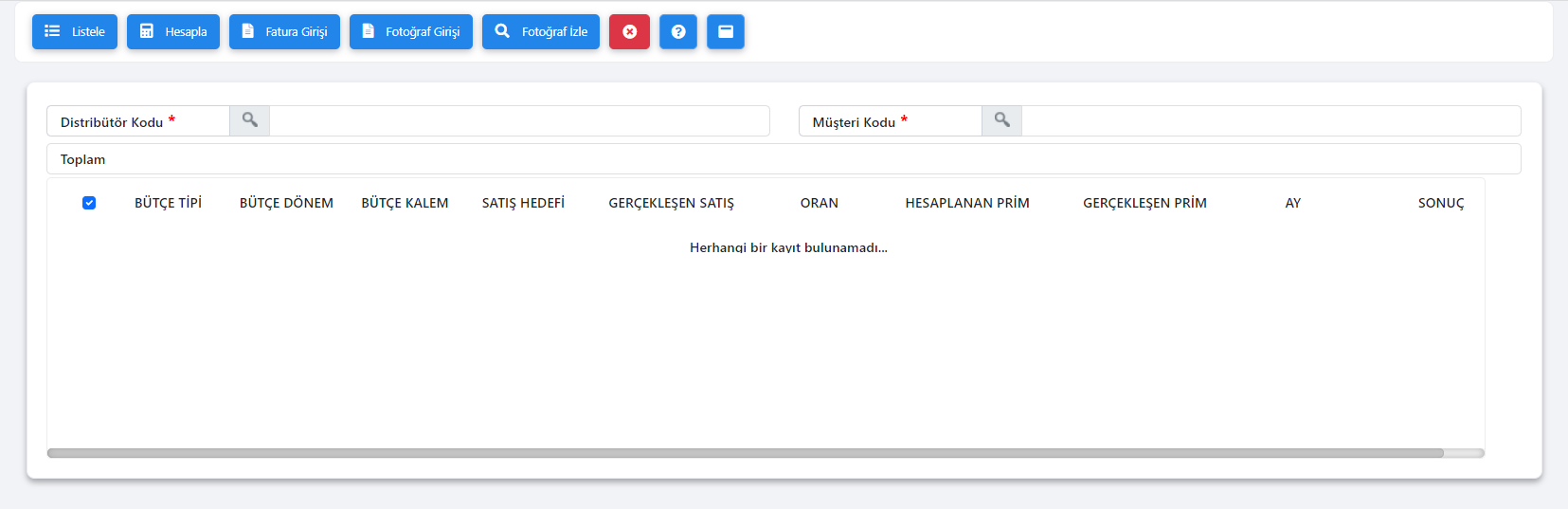
Task: Open help with the question mark icon
Action: 678,31
